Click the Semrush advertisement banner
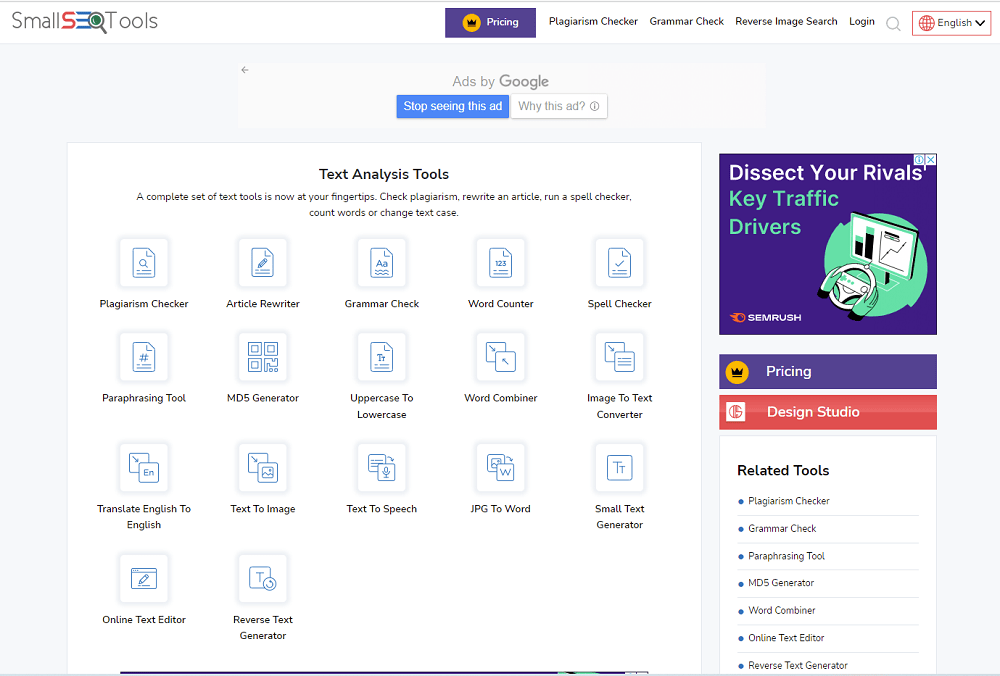This screenshot has height=676, width=1000. (x=827, y=244)
